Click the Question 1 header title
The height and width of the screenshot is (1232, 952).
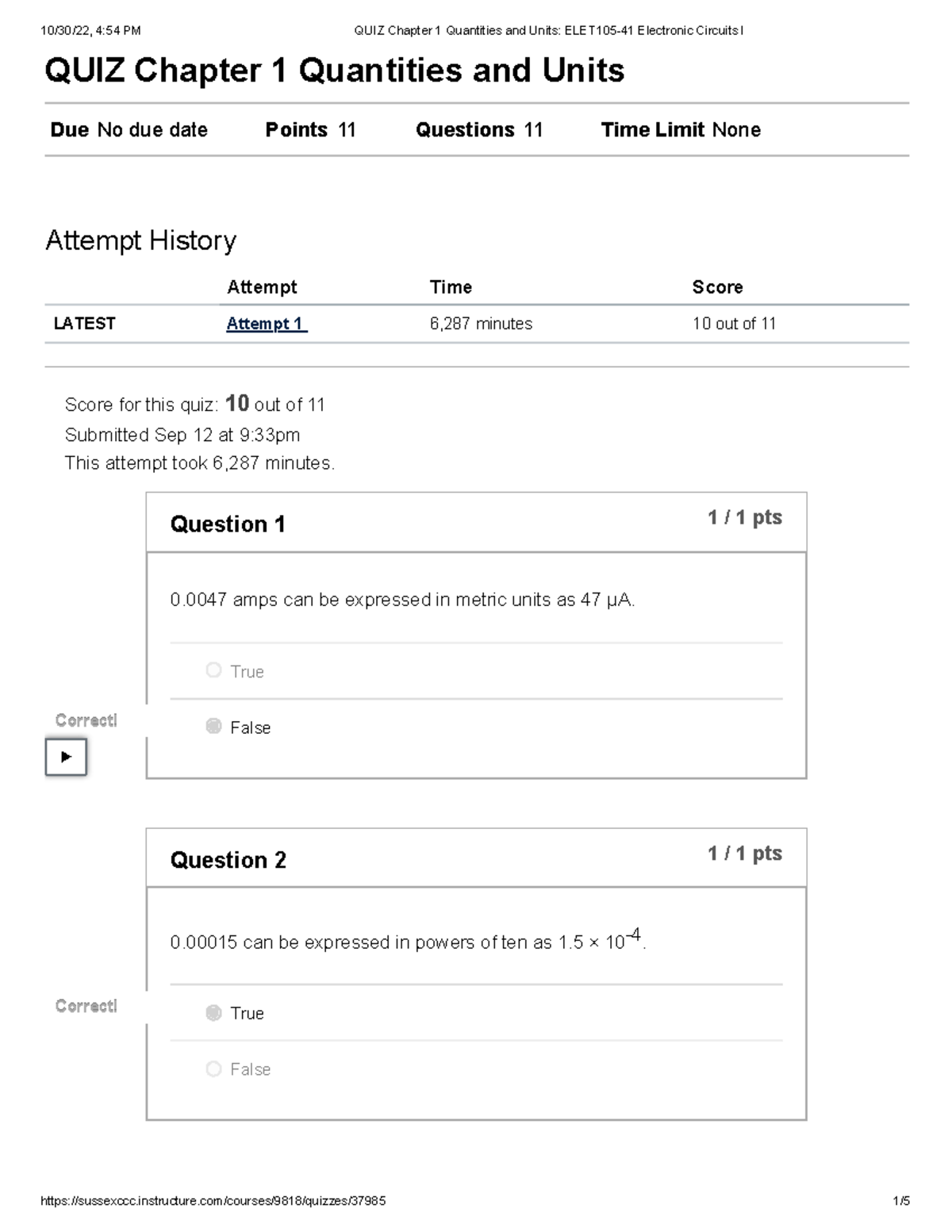pos(228,524)
